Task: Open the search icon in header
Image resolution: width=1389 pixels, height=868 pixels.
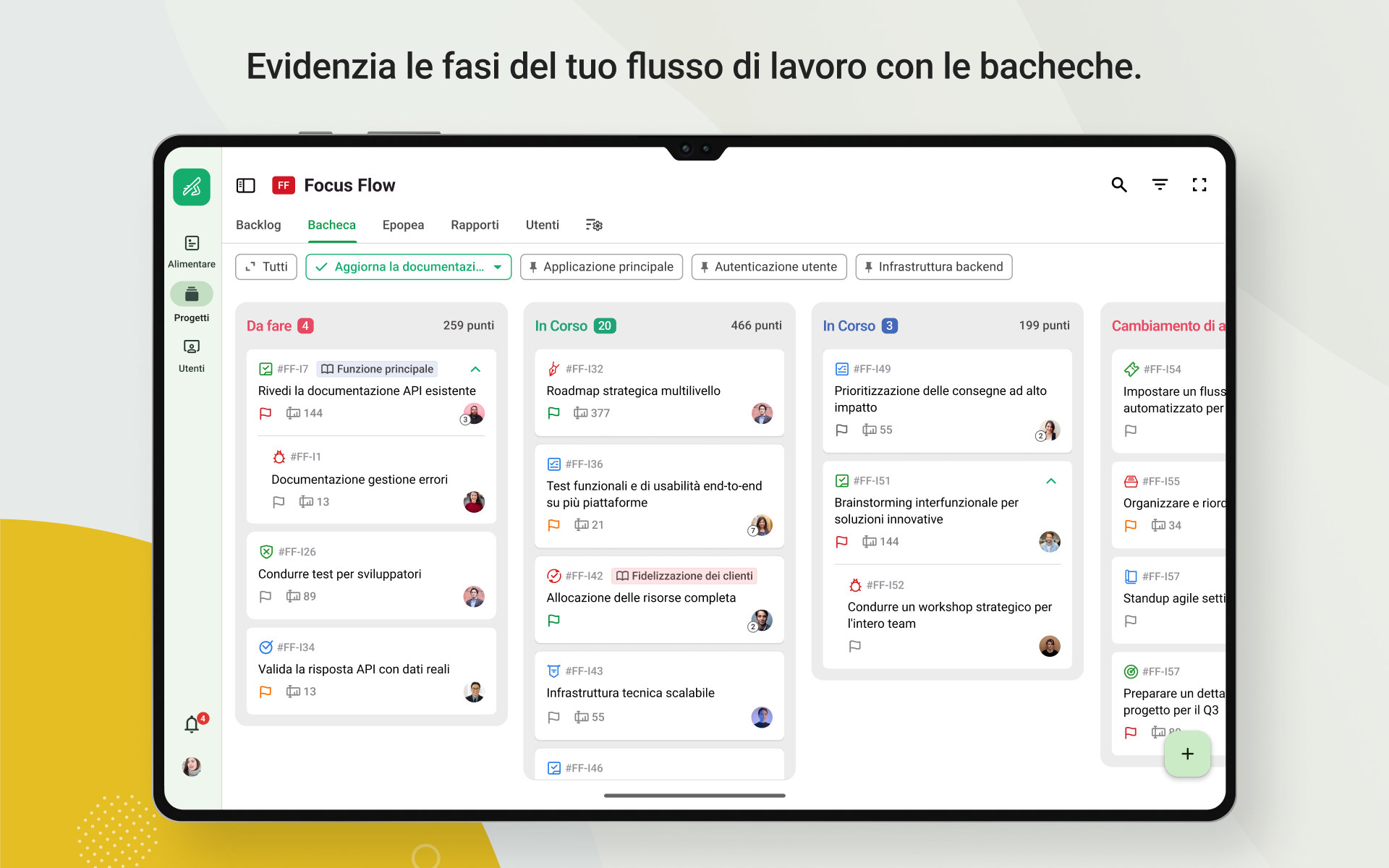Action: 1119,185
